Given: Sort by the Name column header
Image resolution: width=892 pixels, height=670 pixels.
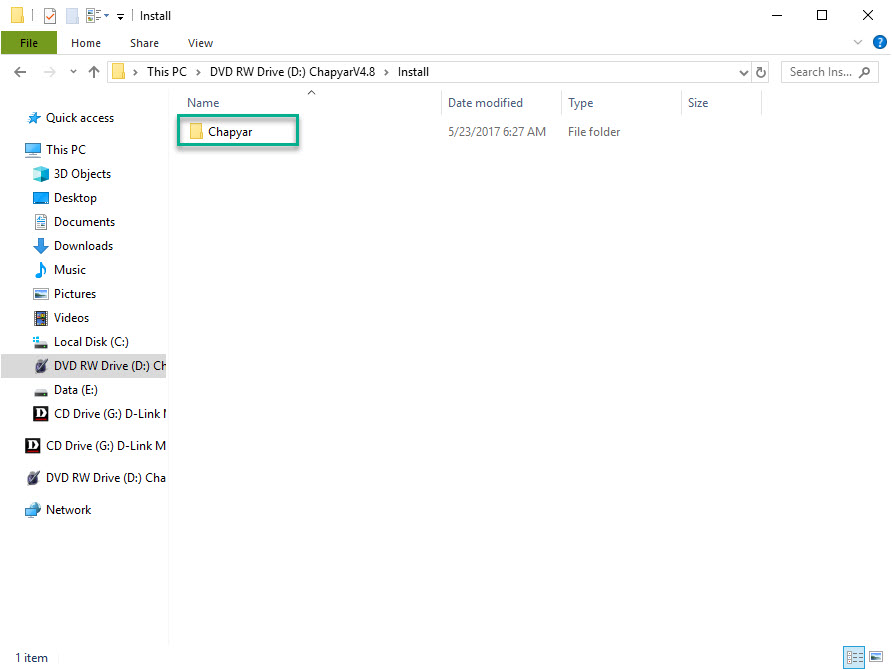Looking at the screenshot, I should click(x=203, y=103).
